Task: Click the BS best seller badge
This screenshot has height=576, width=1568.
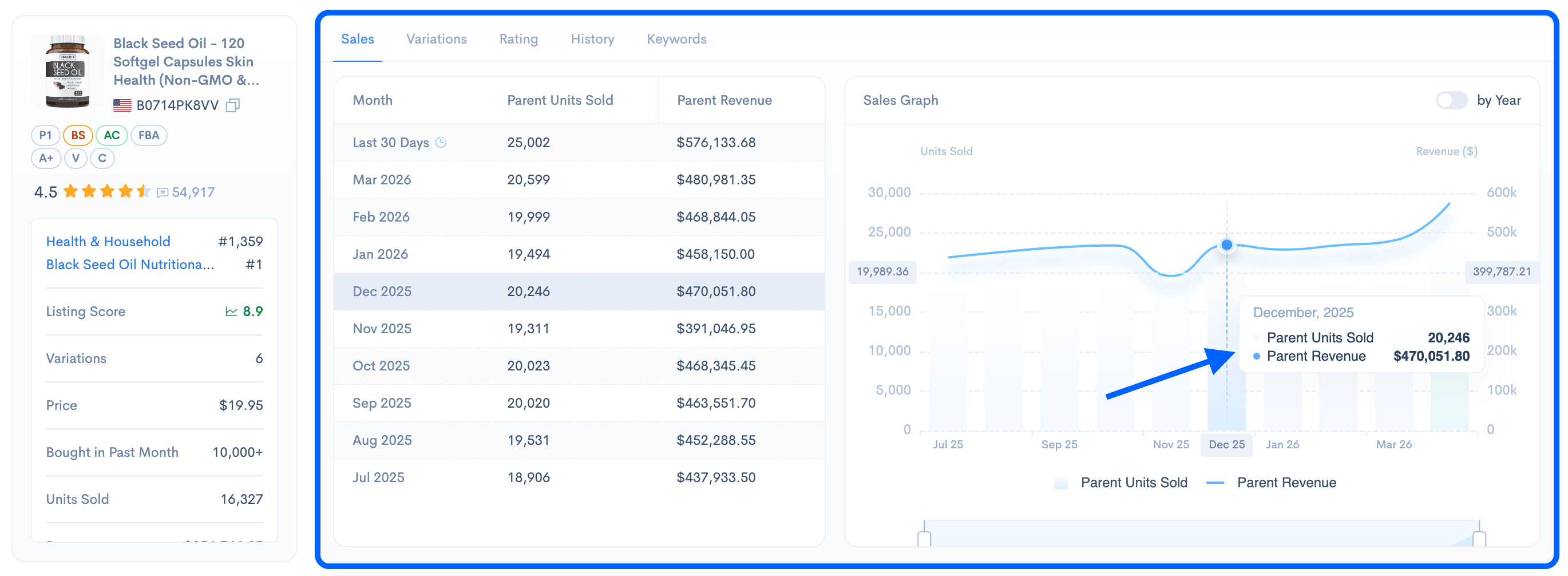Action: 78,135
